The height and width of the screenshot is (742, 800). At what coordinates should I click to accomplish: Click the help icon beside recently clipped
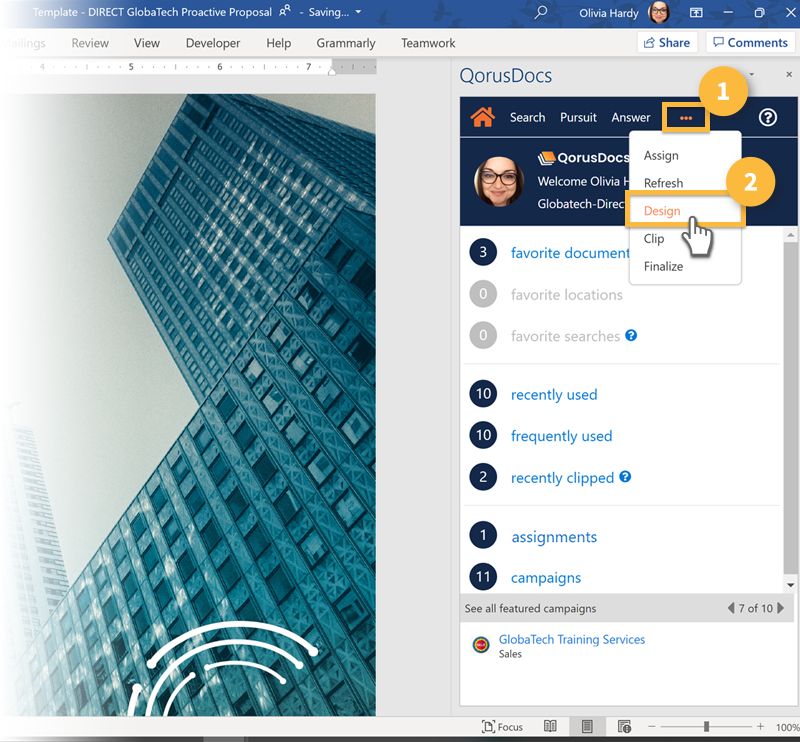click(625, 477)
